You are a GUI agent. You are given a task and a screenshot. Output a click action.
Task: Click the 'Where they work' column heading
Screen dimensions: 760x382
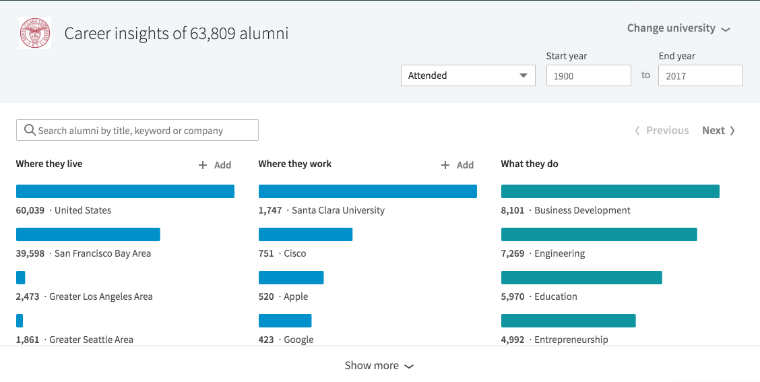295,164
